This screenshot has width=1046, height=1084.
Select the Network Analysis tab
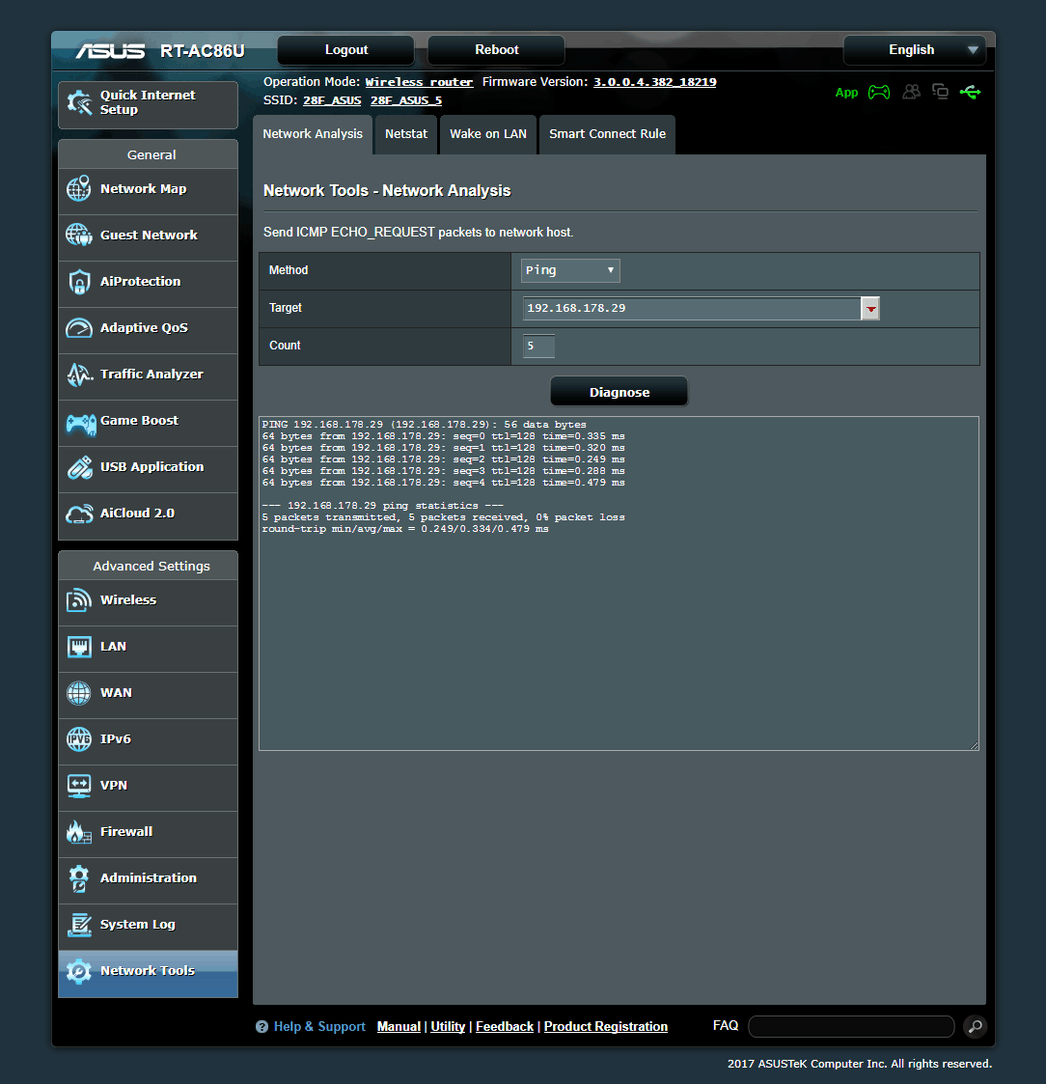[x=312, y=134]
